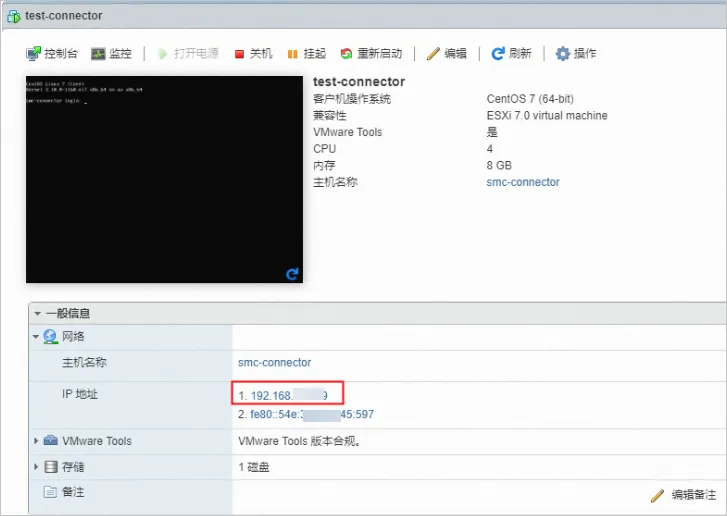Click the 'IP 地址' row label
The height and width of the screenshot is (516, 727).
(x=80, y=394)
